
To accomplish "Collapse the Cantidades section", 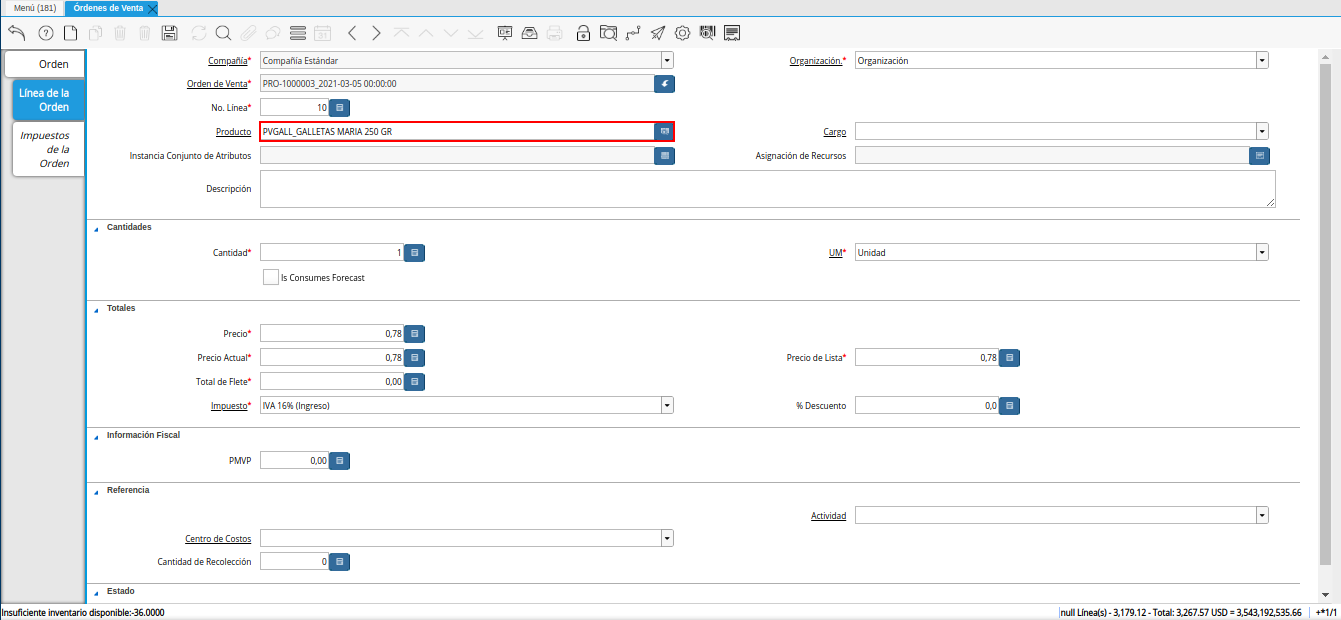I will click(97, 228).
